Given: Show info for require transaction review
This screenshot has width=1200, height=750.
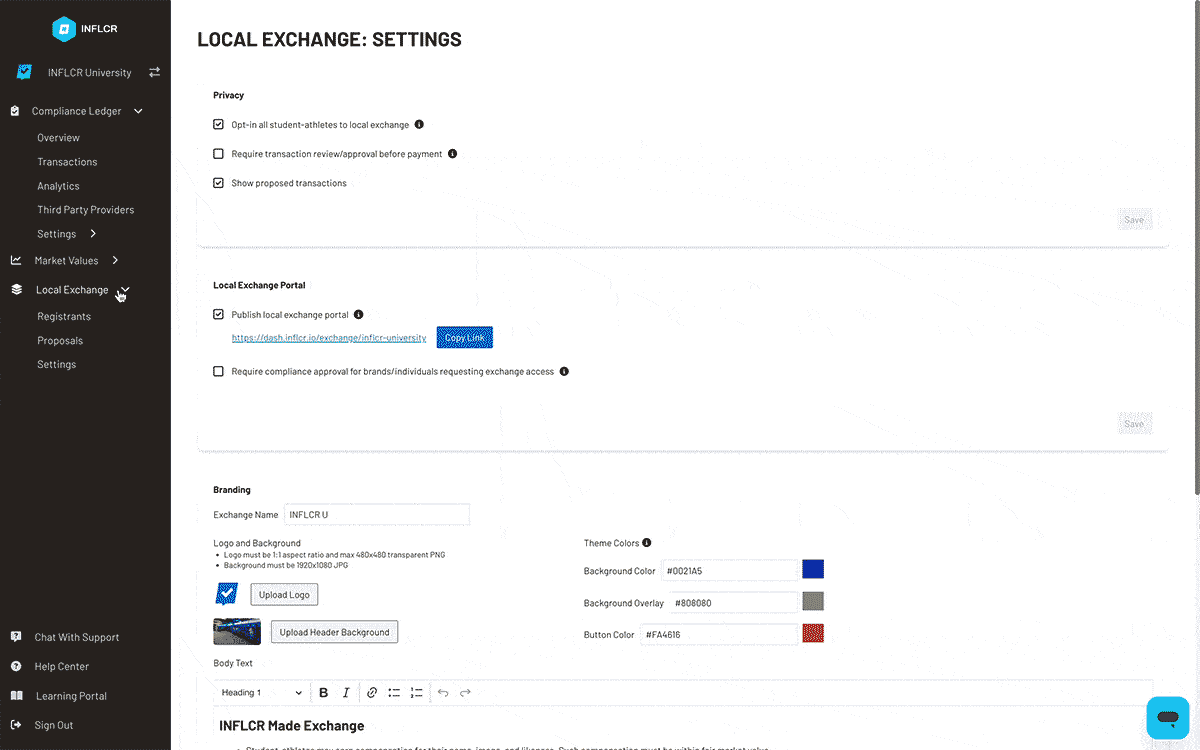Looking at the screenshot, I should (452, 154).
